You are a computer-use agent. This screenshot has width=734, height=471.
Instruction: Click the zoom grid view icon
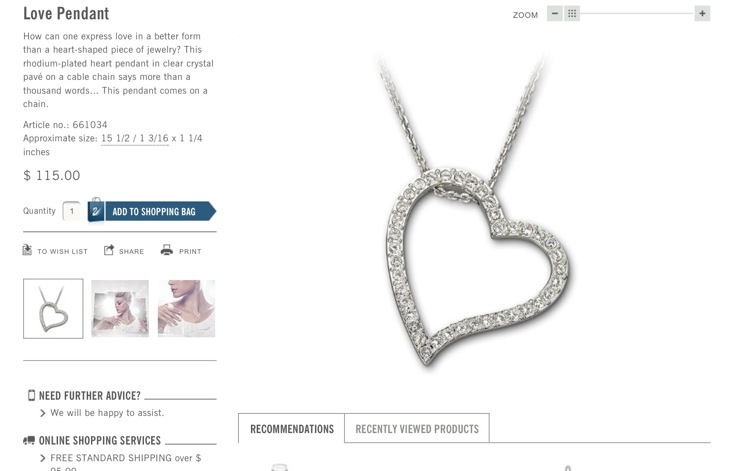(572, 14)
